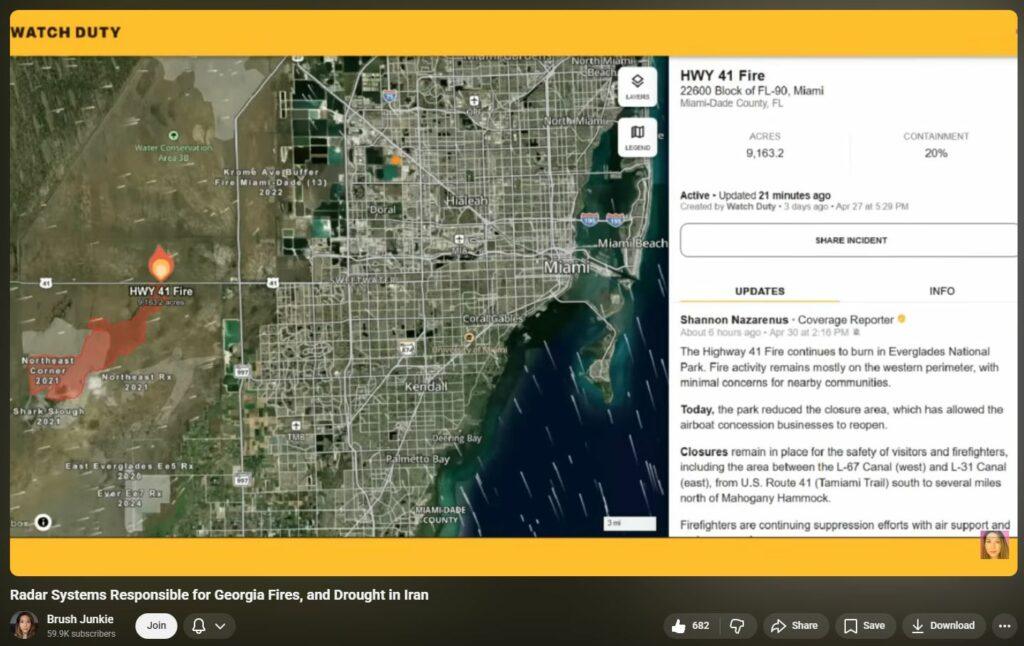Screen dimensions: 1024x646
Task: Click the WATCH DUTY logo
Action: click(66, 32)
